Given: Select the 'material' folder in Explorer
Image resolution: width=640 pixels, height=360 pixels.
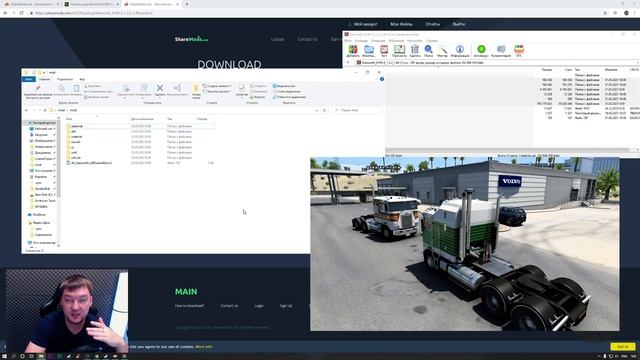Looking at the screenshot, I should pos(76,137).
